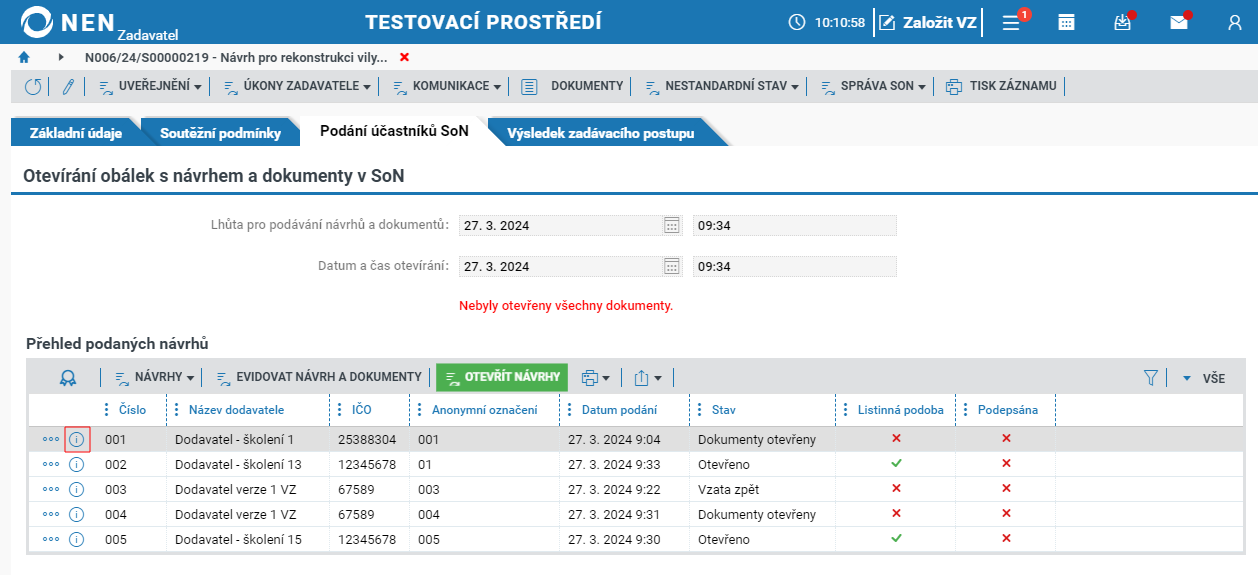Click the home icon in breadcrumb

pyautogui.click(x=24, y=57)
